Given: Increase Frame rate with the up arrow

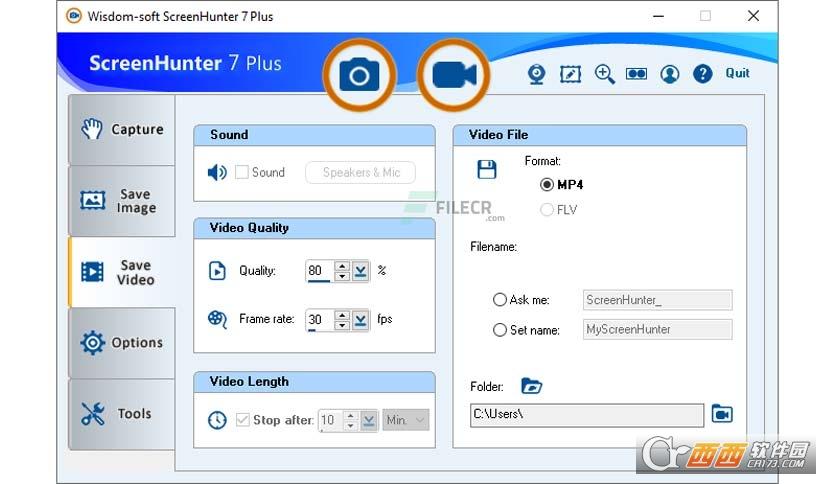Looking at the screenshot, I should [342, 314].
